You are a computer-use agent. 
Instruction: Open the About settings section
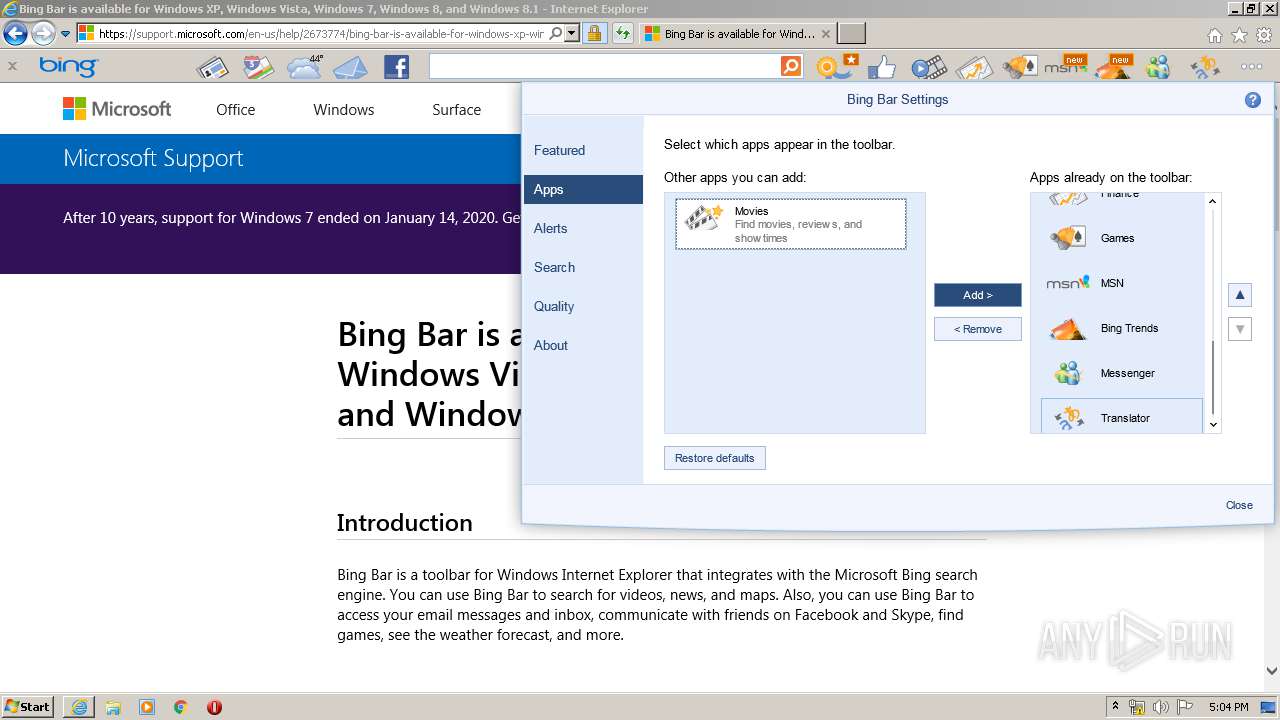[583, 345]
